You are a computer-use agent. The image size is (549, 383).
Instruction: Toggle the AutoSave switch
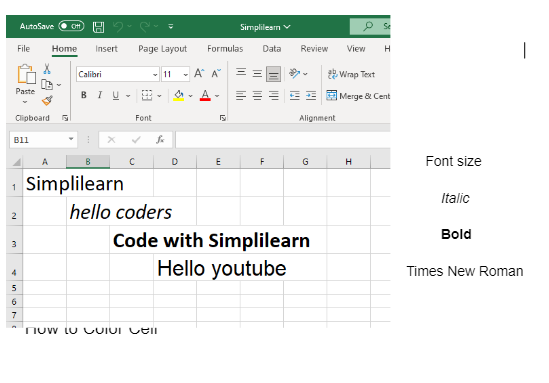pos(71,26)
